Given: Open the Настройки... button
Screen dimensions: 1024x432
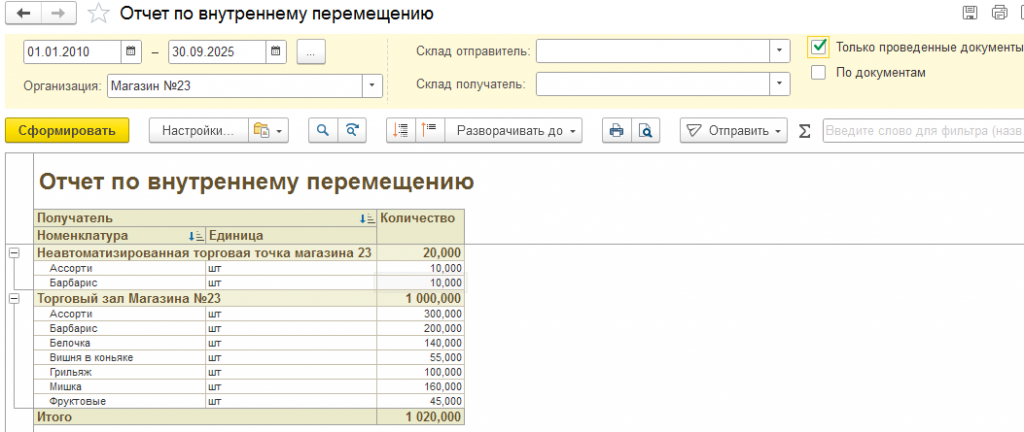Looking at the screenshot, I should pos(199,131).
